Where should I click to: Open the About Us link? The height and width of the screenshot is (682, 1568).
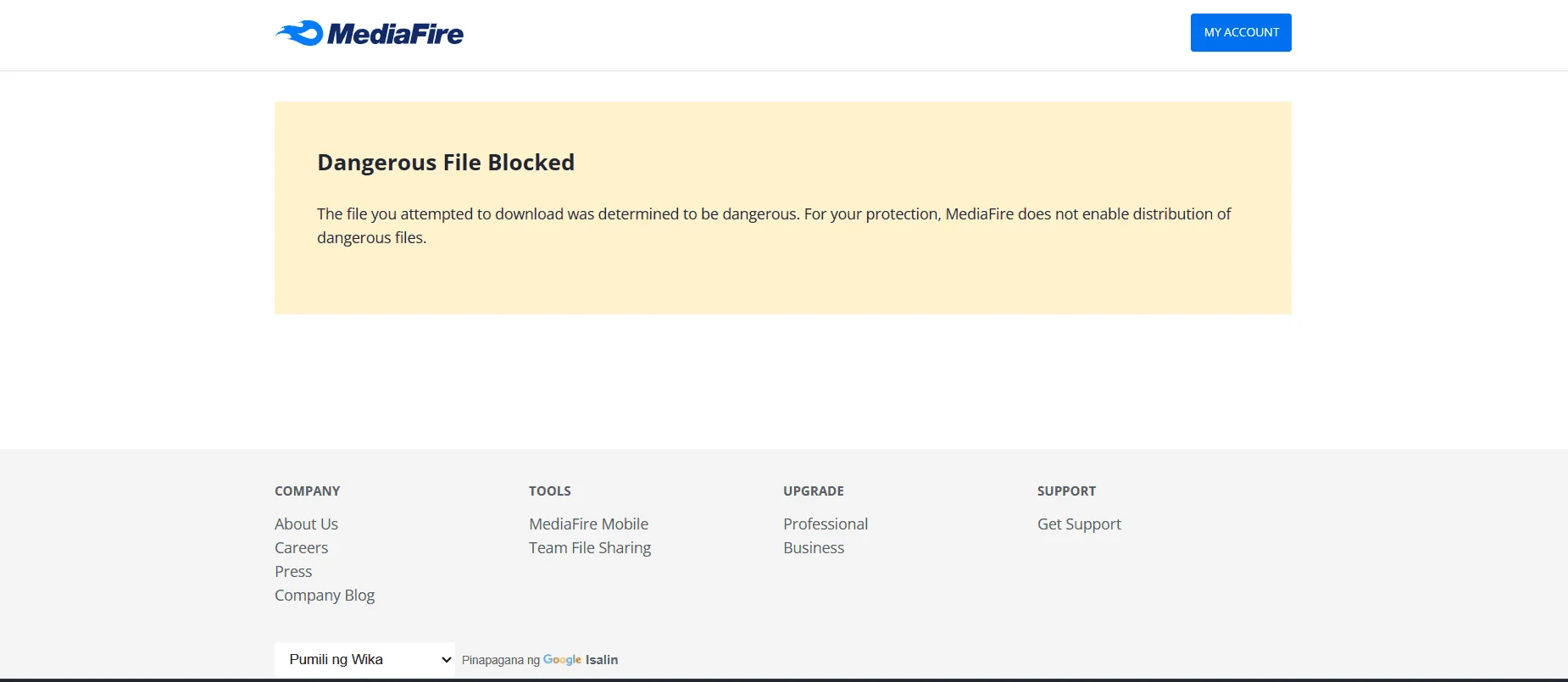pyautogui.click(x=306, y=524)
